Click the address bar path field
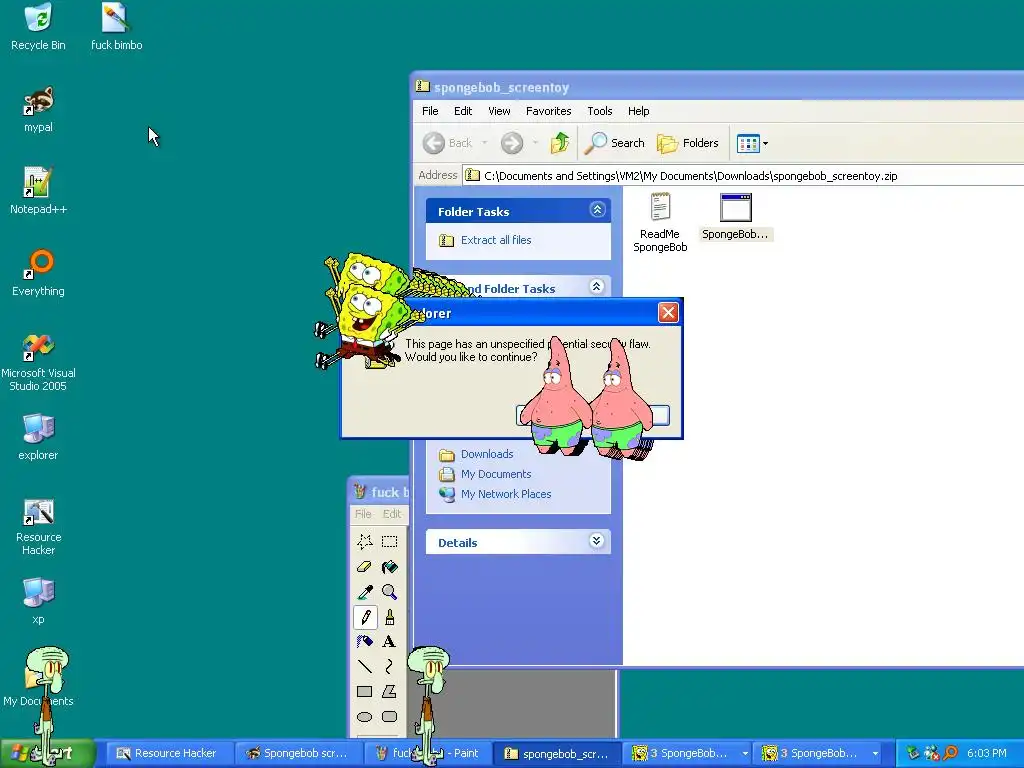Image resolution: width=1024 pixels, height=768 pixels. (x=743, y=176)
